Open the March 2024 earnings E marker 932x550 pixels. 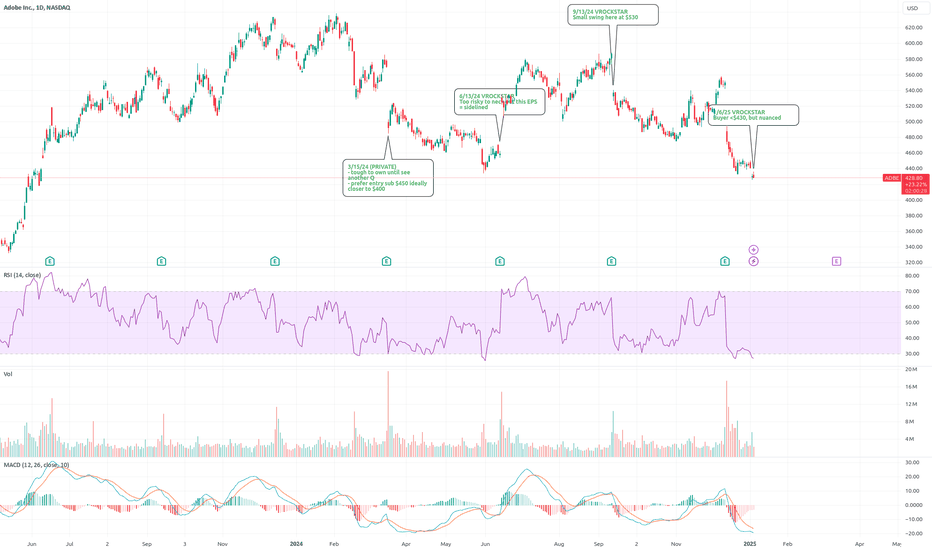[386, 261]
